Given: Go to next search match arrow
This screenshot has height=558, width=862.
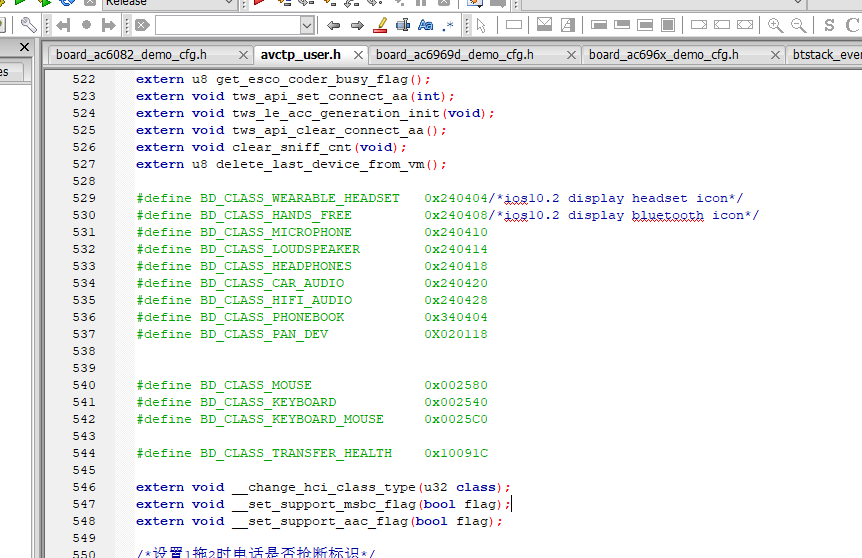Looking at the screenshot, I should pos(357,25).
